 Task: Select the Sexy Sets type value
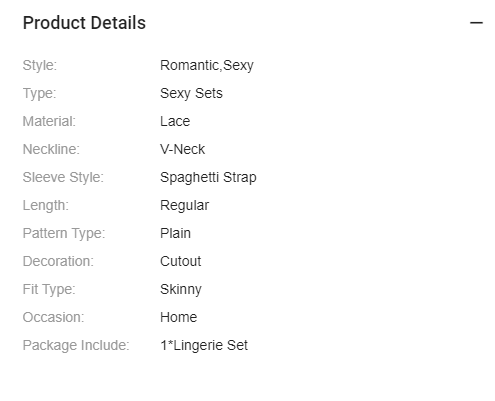[x=191, y=93]
